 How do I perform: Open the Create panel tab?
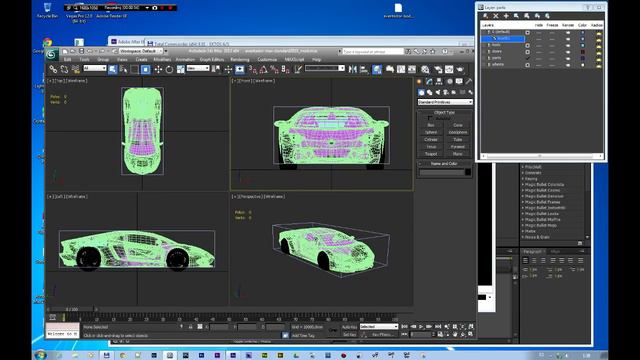point(419,82)
